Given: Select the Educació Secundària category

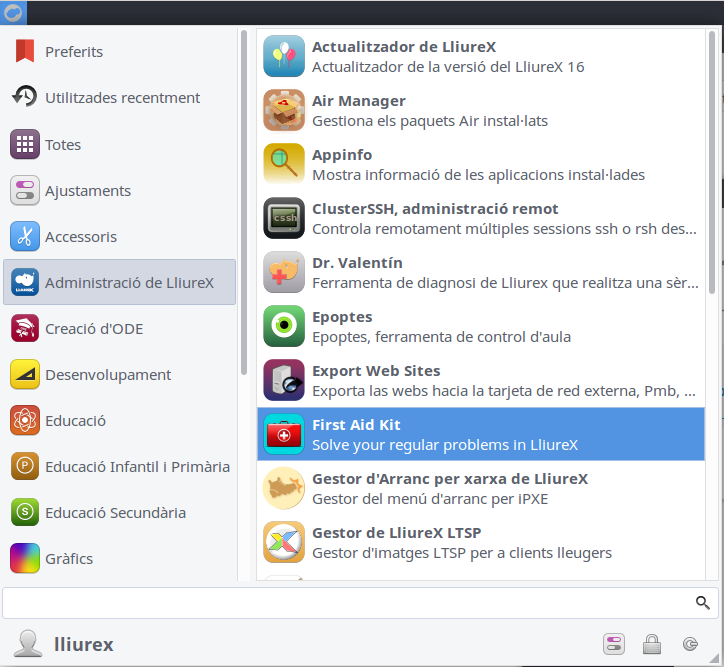Looking at the screenshot, I should click(115, 513).
